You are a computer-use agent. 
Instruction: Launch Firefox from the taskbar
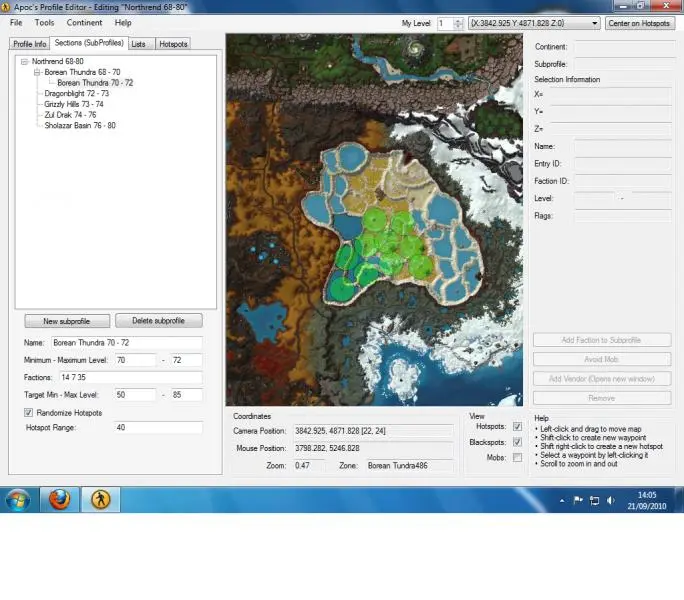59,498
